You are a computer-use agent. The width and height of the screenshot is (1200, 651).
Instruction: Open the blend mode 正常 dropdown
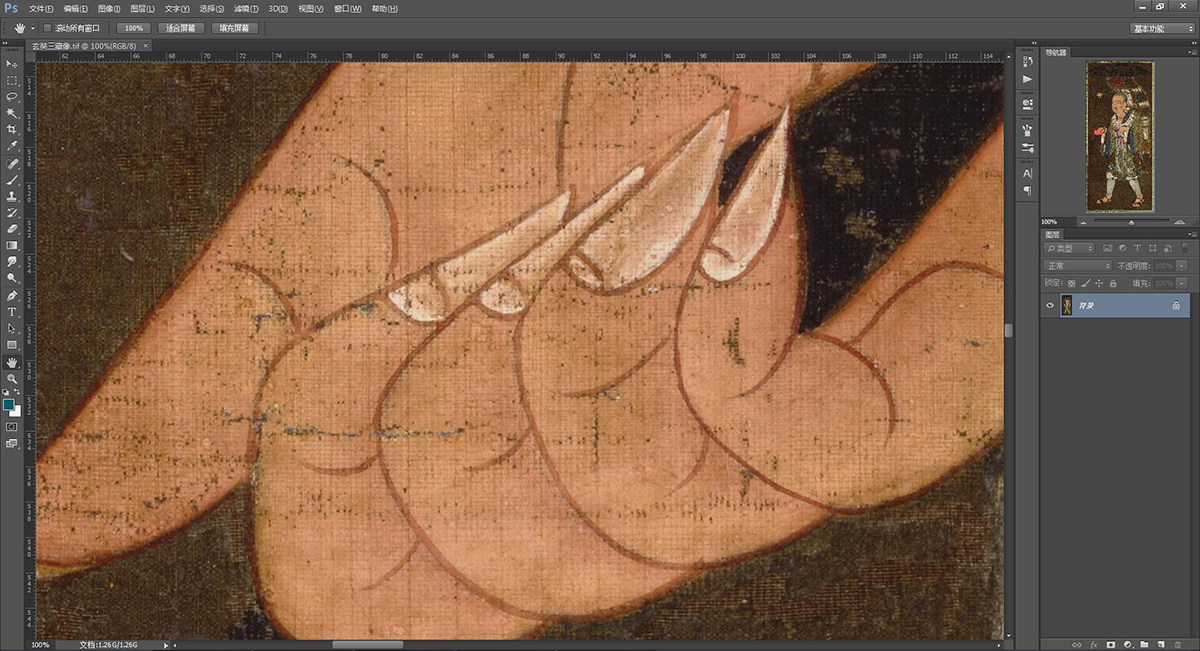pos(1078,266)
